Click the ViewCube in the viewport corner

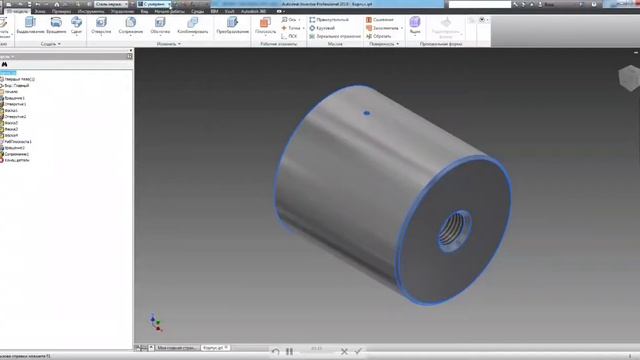629,78
